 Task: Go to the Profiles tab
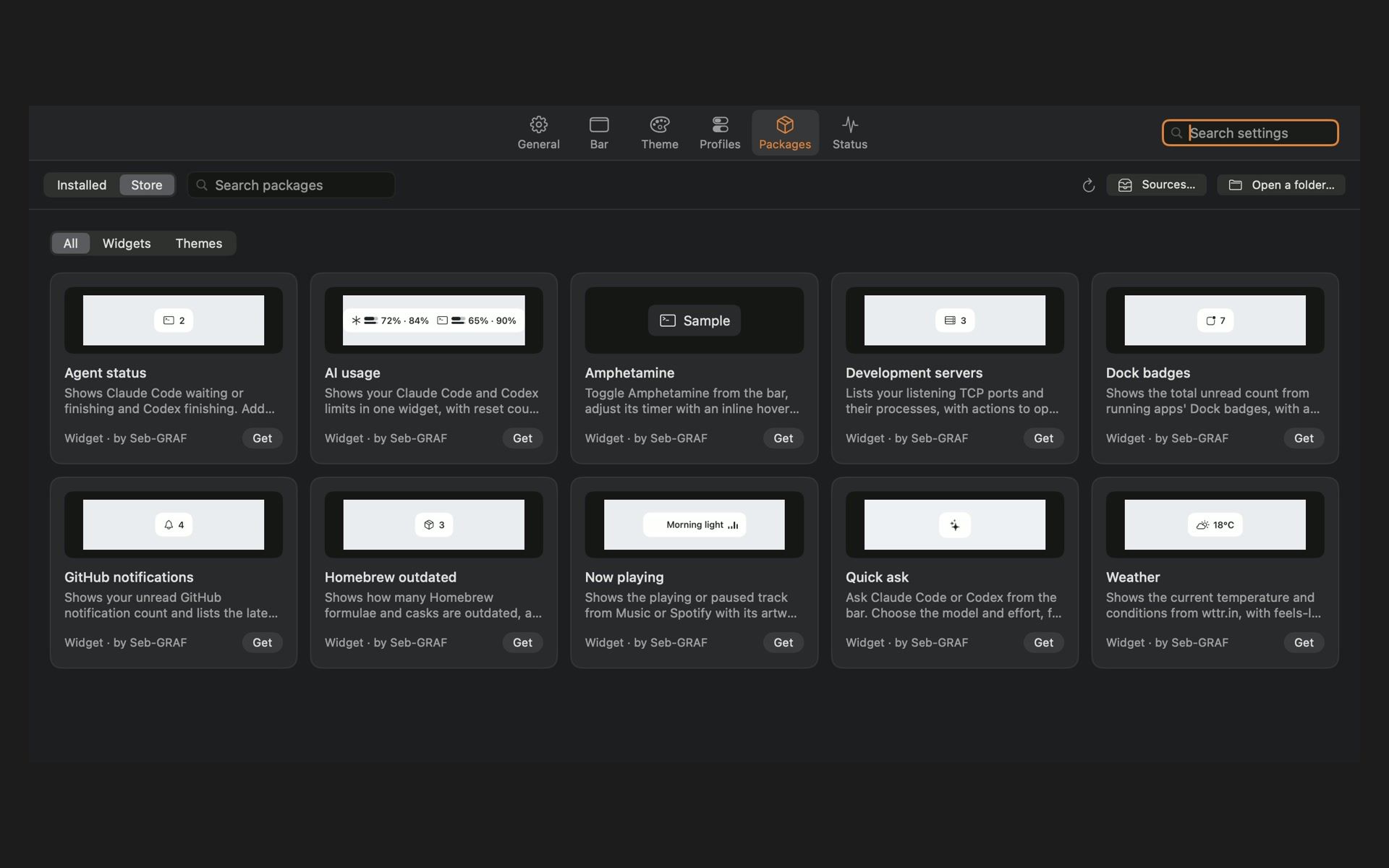(720, 133)
